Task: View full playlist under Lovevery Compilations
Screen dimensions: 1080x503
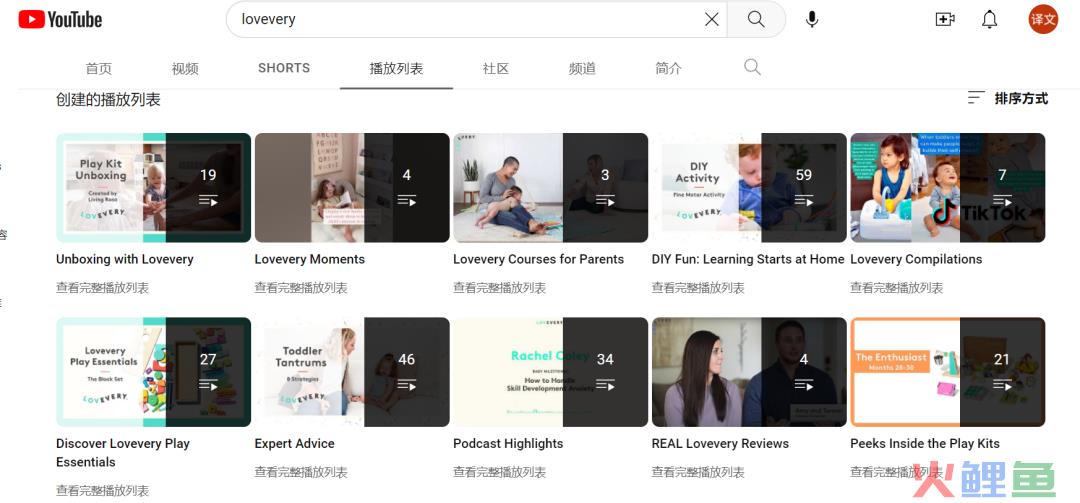Action: (x=897, y=288)
